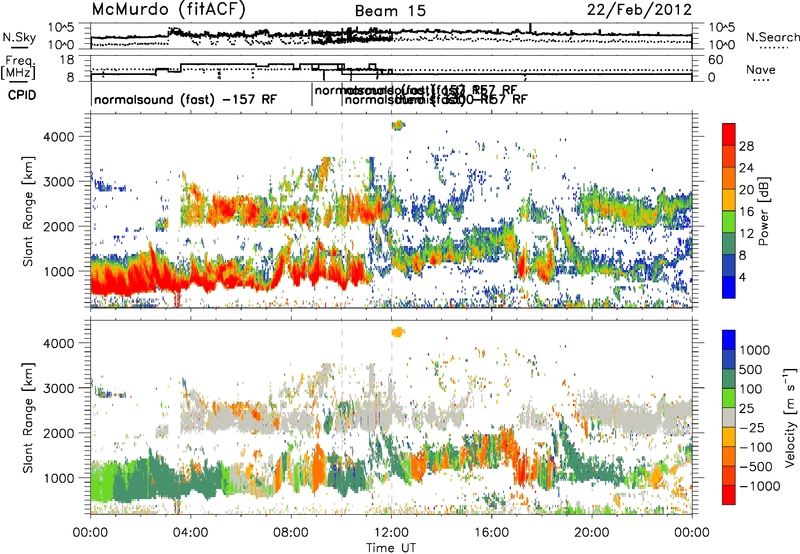Click the '-1000' Velocity colorbar tick value
Viewport: 800px width, 554px height.
[x=759, y=486]
